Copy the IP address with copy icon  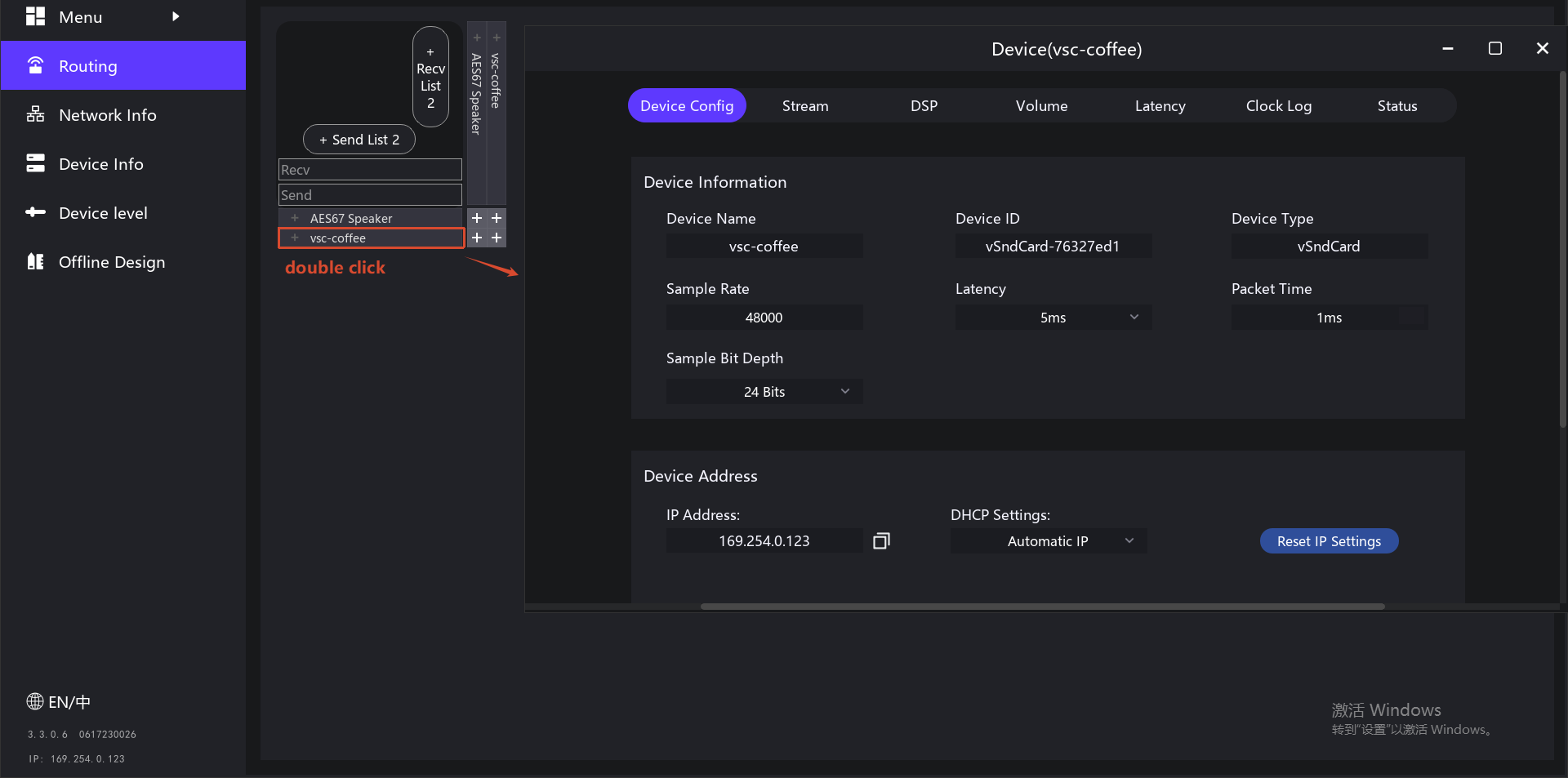click(x=881, y=540)
